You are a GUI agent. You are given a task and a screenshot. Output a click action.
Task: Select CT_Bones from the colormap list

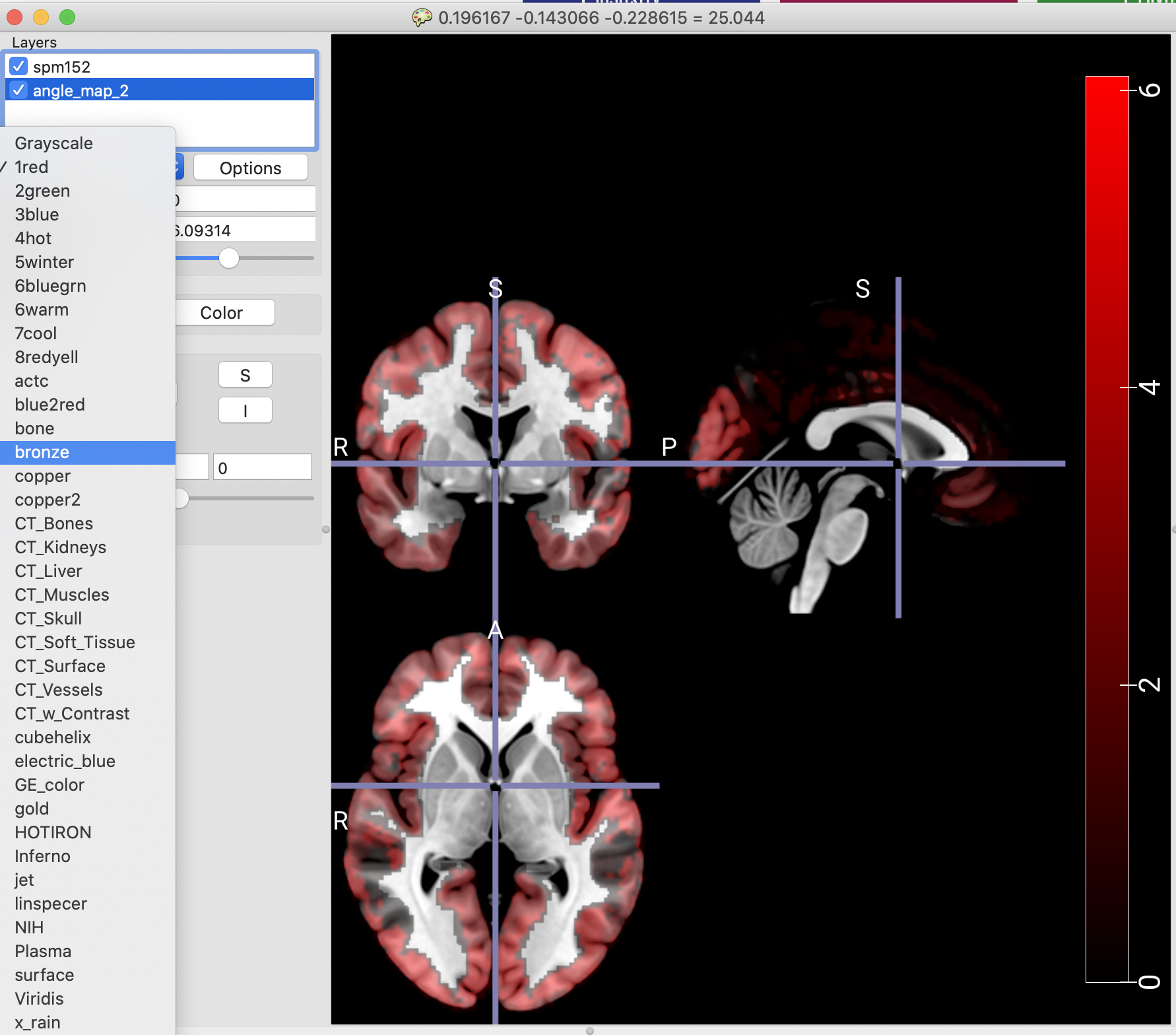(x=53, y=523)
